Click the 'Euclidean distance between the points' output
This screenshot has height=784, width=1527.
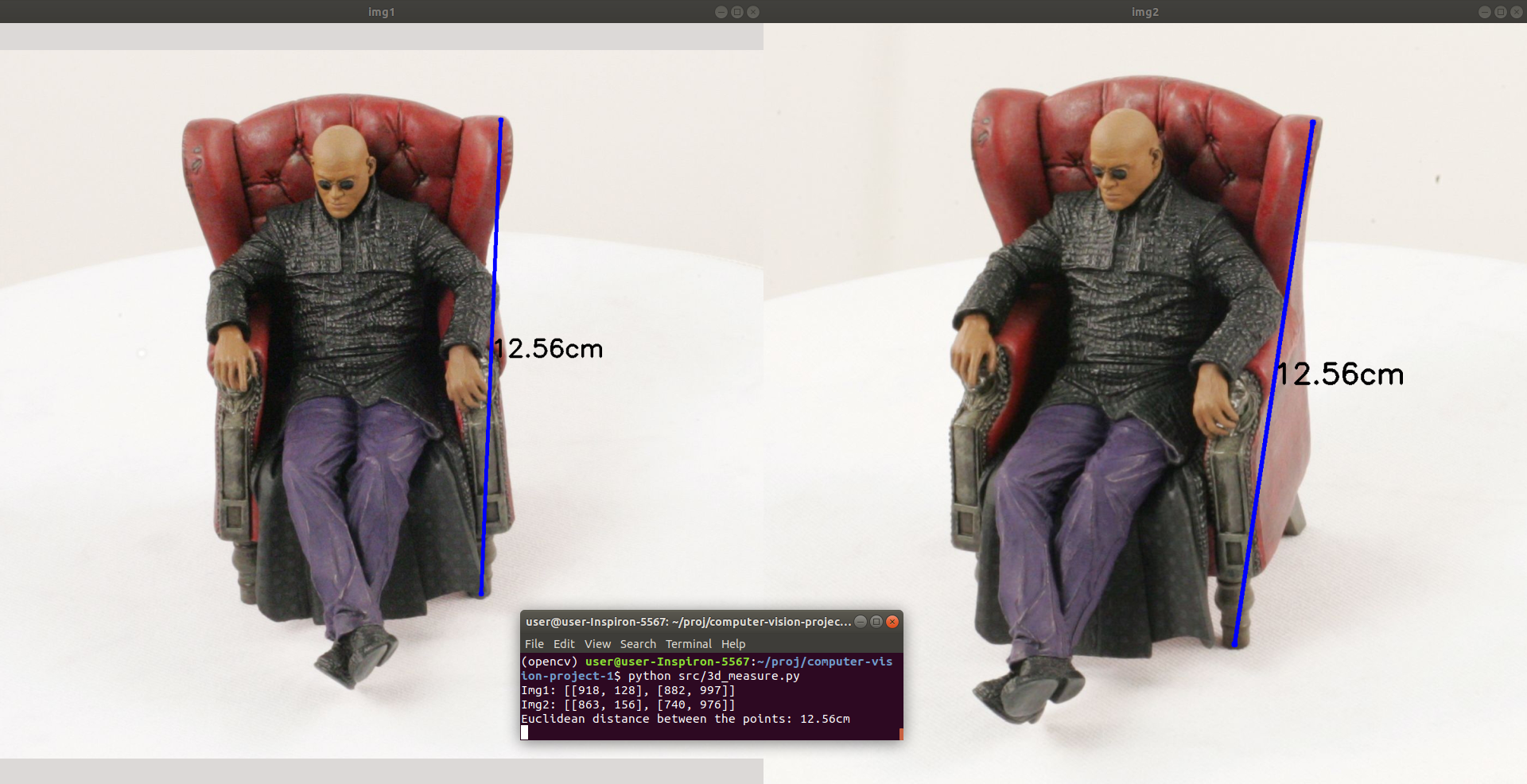click(x=686, y=719)
